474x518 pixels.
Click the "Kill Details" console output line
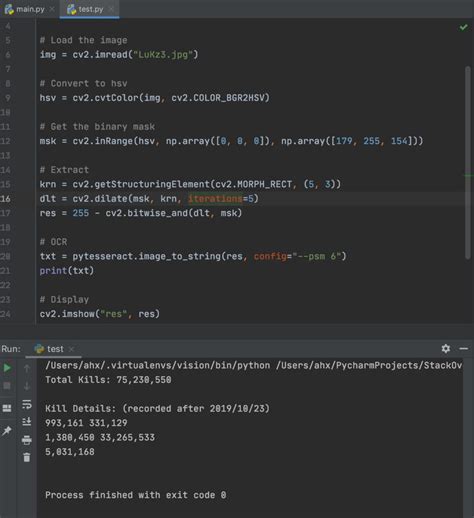click(157, 408)
